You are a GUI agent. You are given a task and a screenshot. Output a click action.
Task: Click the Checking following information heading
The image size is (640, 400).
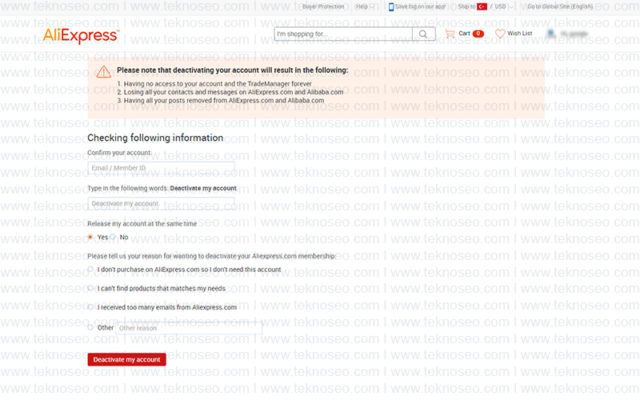155,138
